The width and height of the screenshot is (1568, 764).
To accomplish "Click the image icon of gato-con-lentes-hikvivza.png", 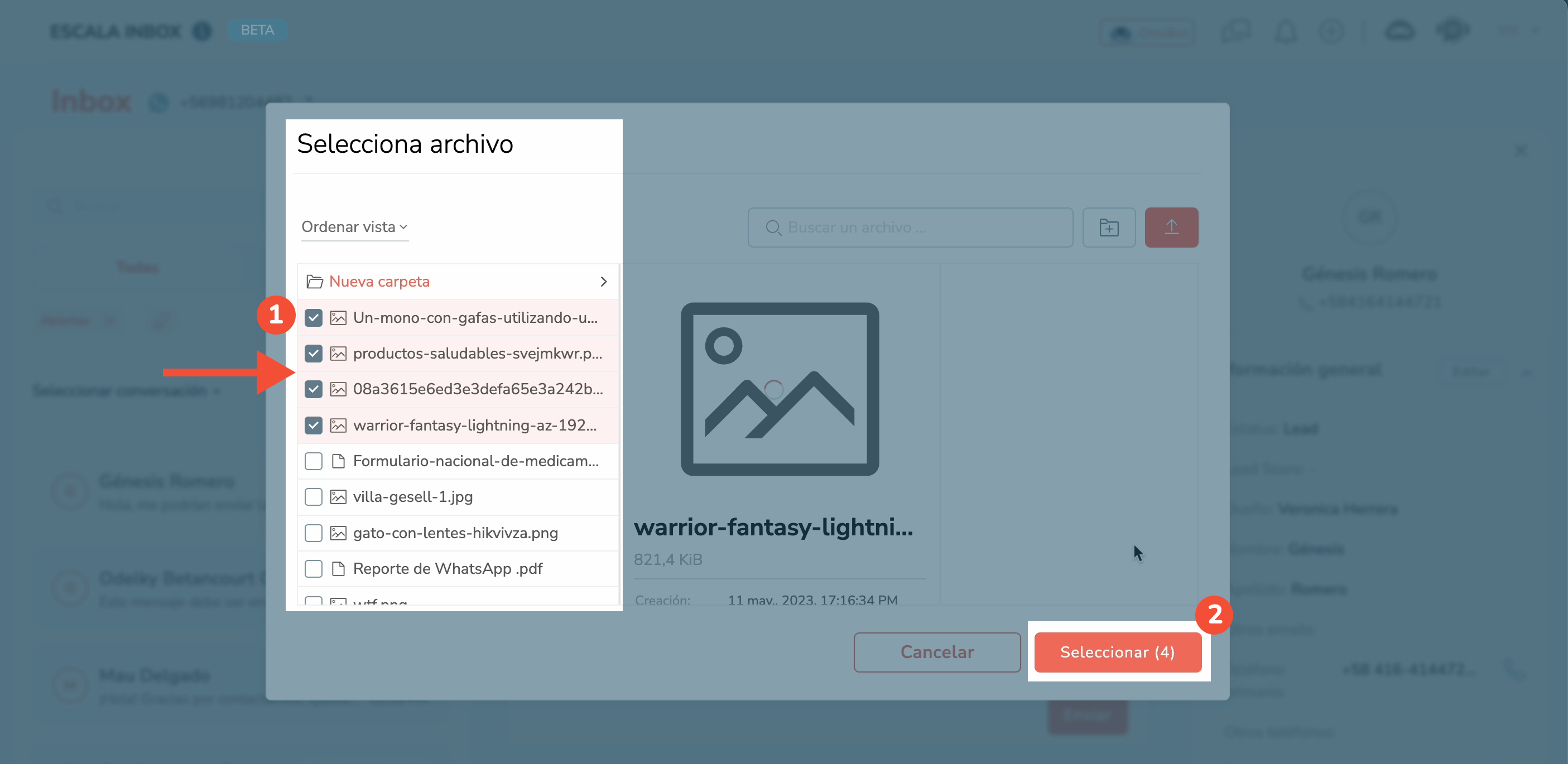I will coord(338,533).
